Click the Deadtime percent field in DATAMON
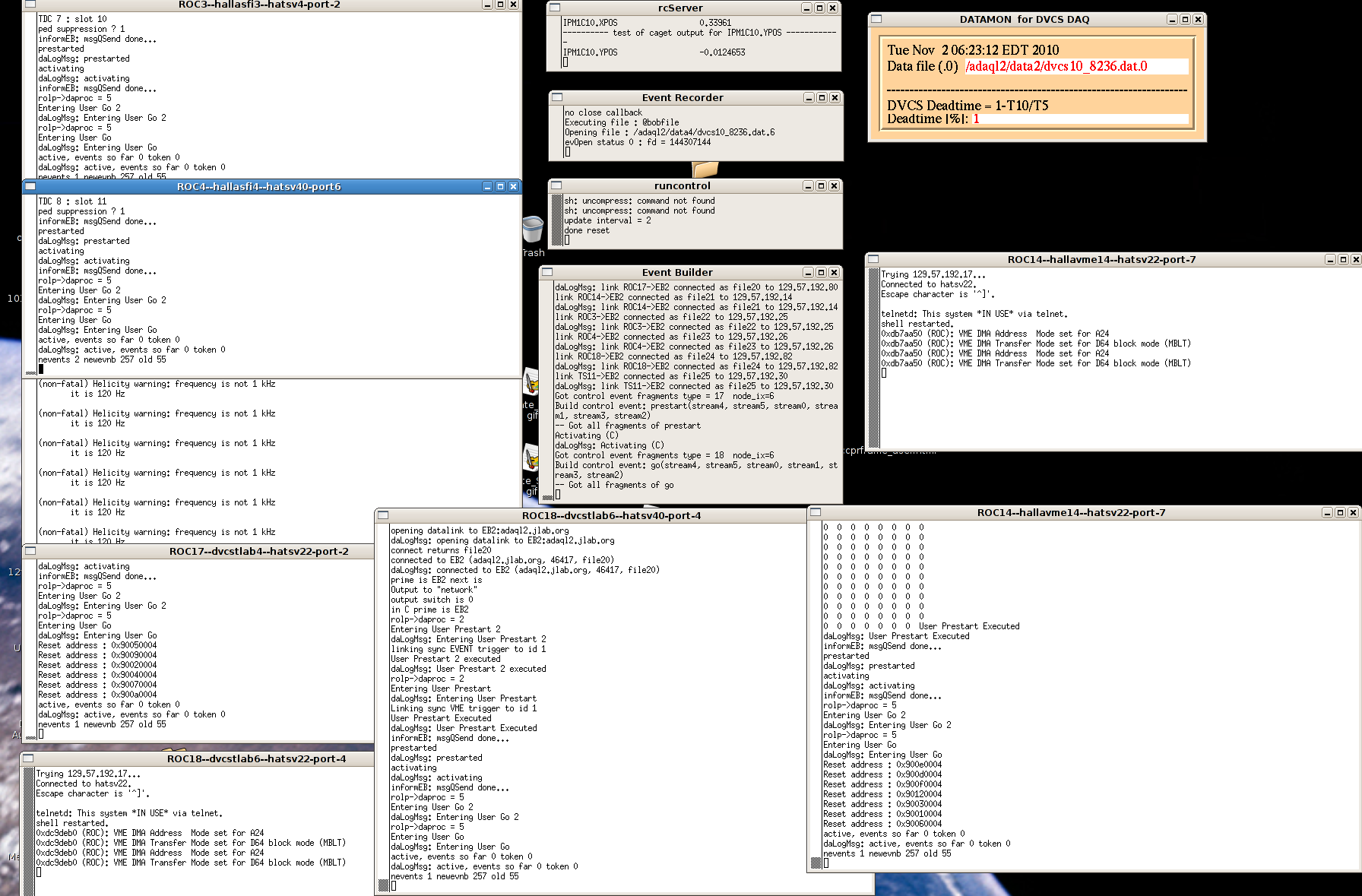This screenshot has height=896, width=1362. (1079, 119)
